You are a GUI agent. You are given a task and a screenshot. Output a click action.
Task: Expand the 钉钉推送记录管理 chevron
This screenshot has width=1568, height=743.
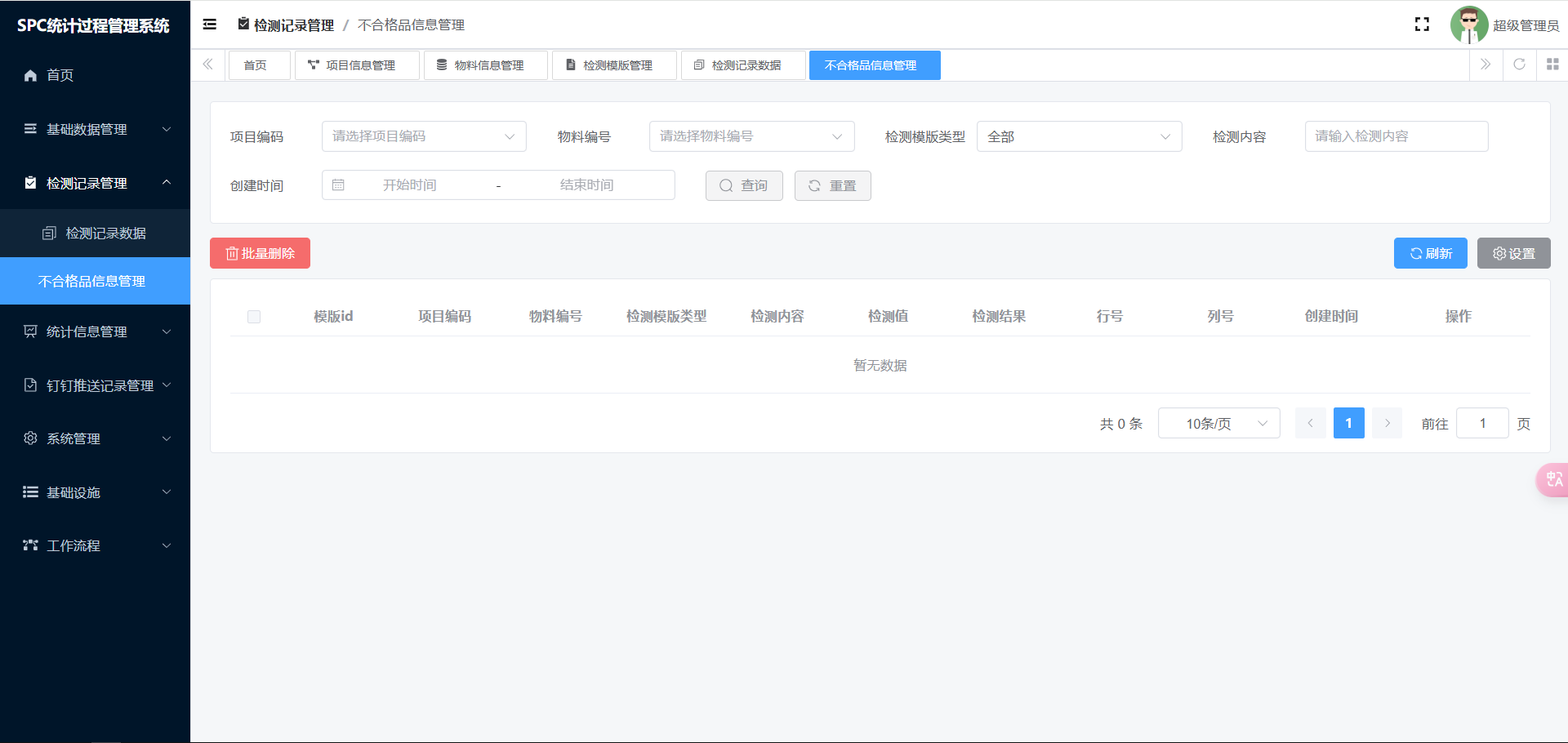click(x=167, y=385)
